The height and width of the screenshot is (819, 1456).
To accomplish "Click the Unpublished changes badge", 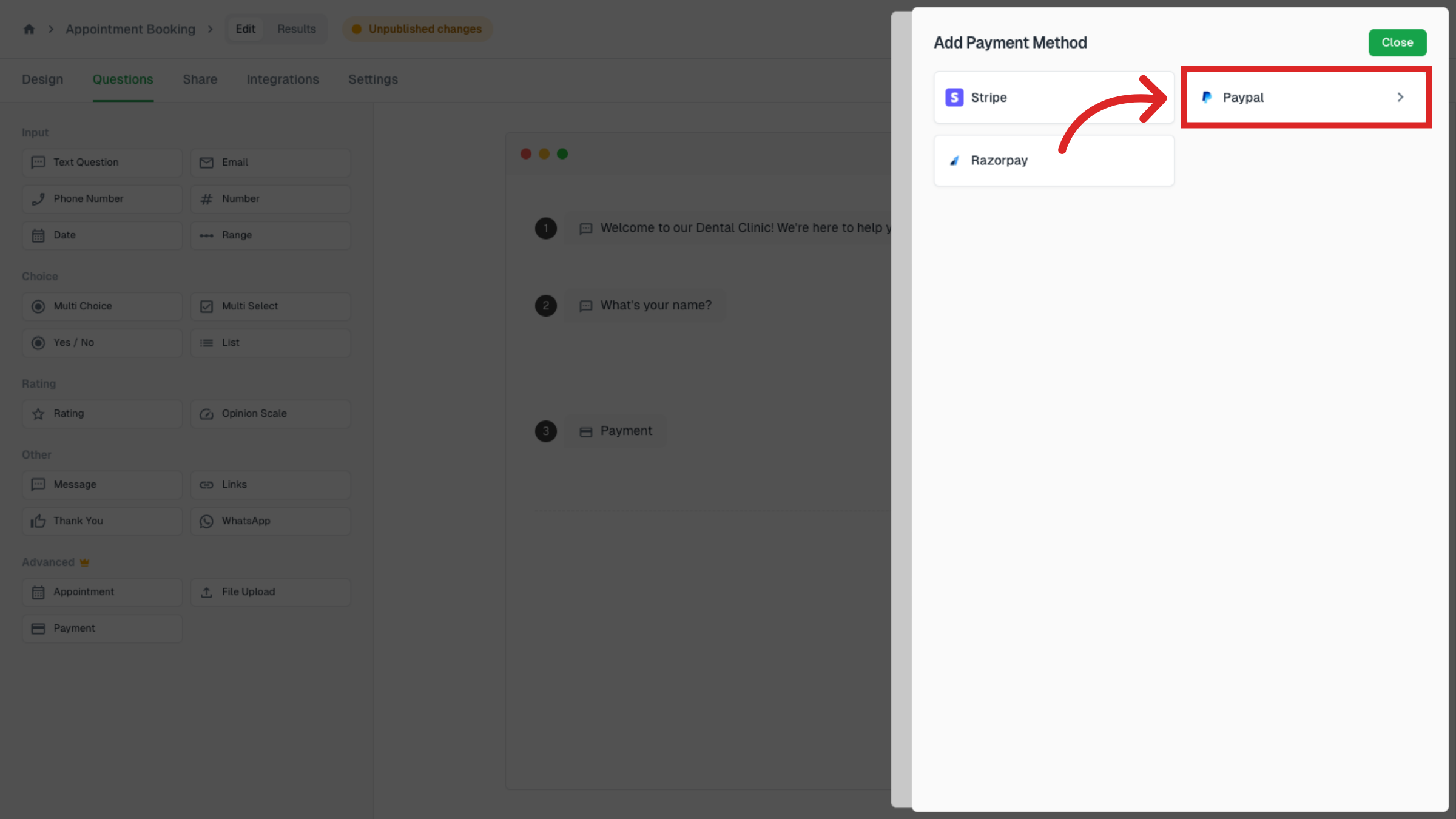I will [417, 29].
